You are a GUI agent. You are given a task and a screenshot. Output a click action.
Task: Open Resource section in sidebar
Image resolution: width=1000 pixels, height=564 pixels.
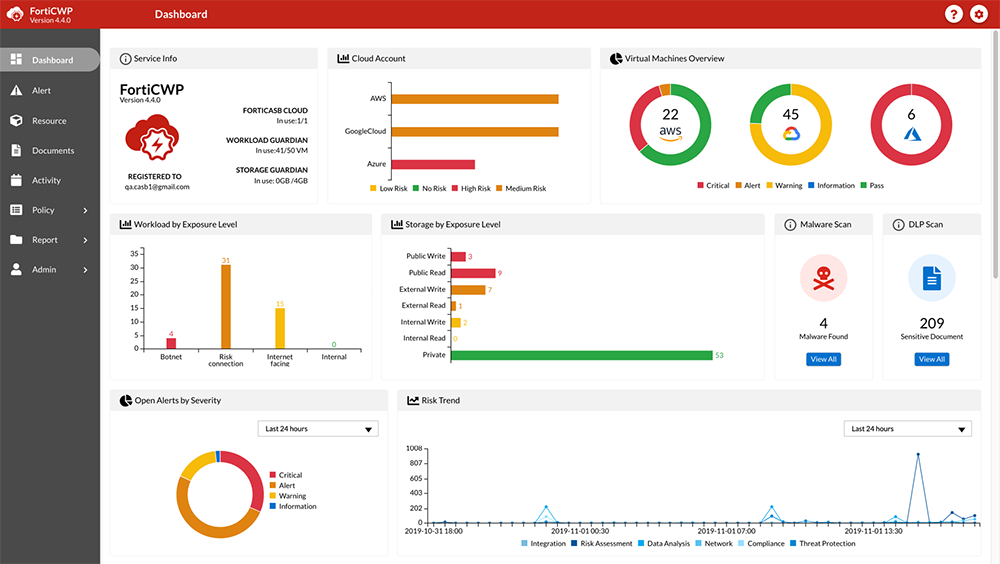[50, 121]
